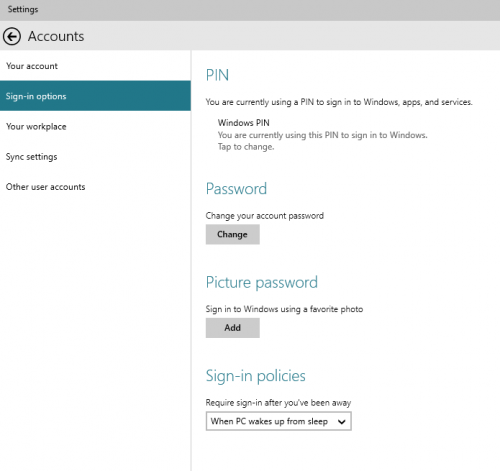
Task: Click the PIN section heading
Action: point(217,75)
